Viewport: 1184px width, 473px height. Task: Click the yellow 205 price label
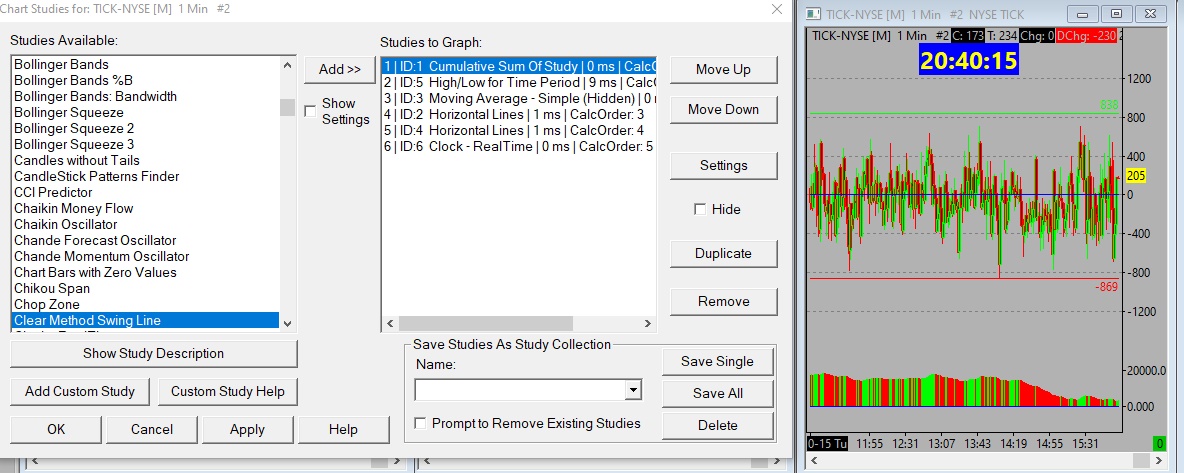[x=1136, y=176]
